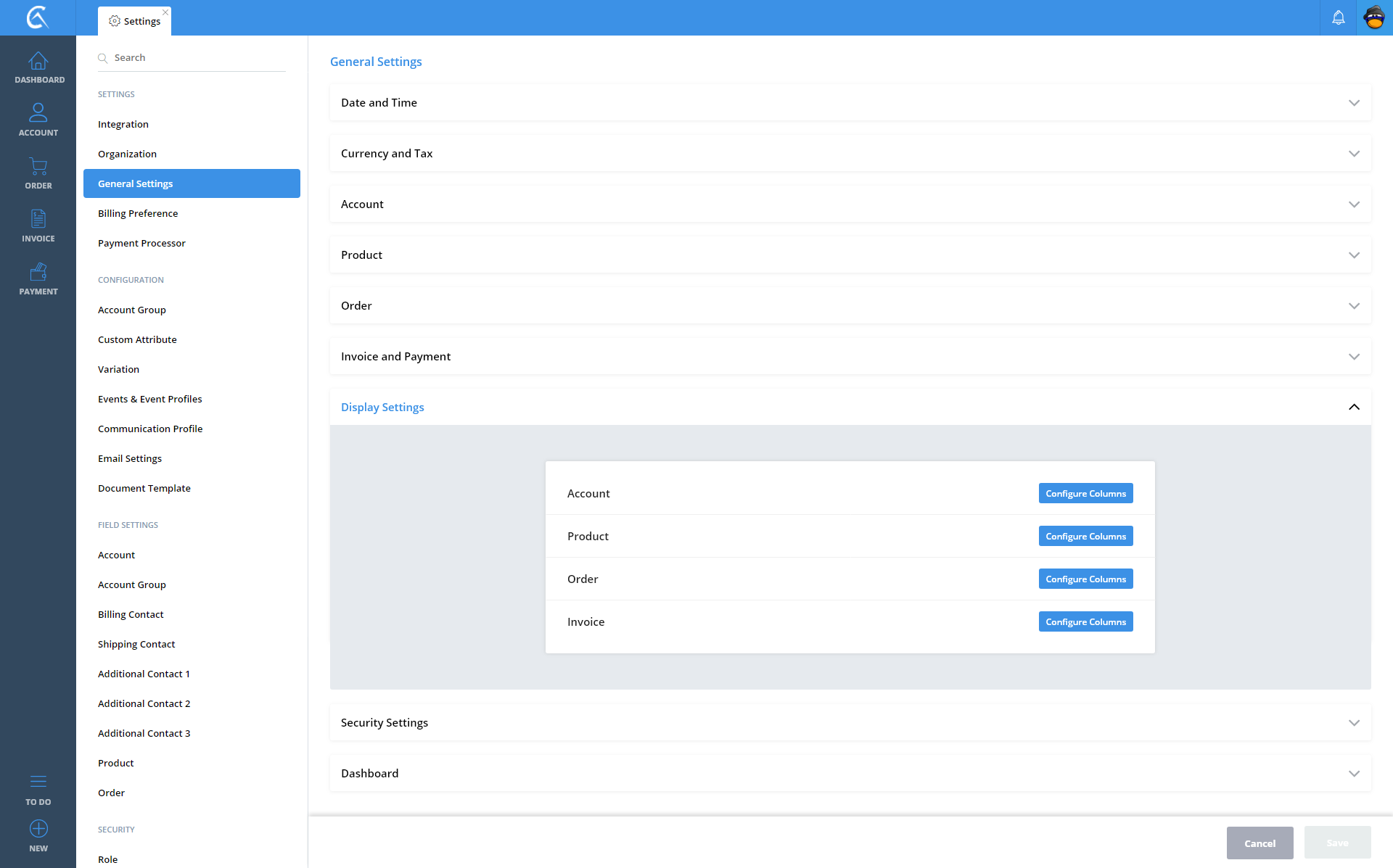
Task: Configure Columns for Invoice
Action: 1085,622
